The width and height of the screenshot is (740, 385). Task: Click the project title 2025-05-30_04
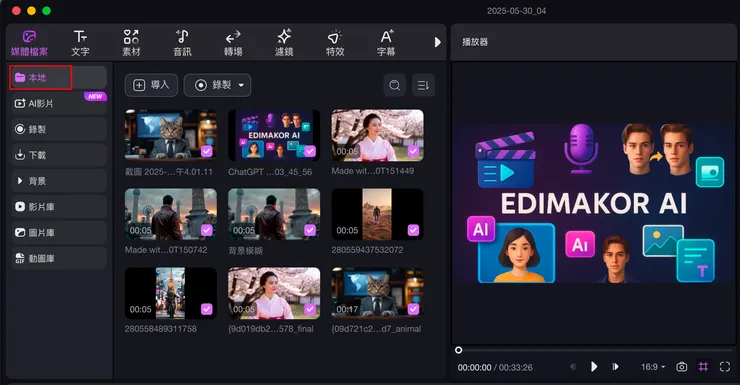pyautogui.click(x=516, y=11)
